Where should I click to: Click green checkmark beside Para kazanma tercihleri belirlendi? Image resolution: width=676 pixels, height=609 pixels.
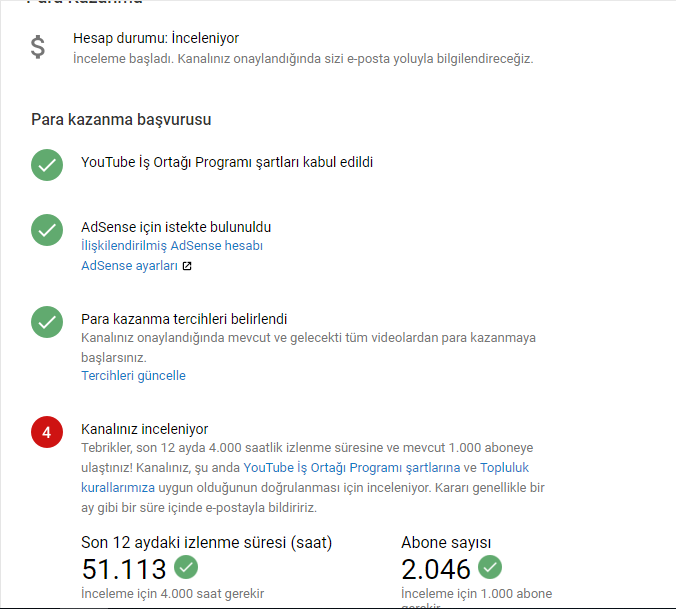click(47, 322)
